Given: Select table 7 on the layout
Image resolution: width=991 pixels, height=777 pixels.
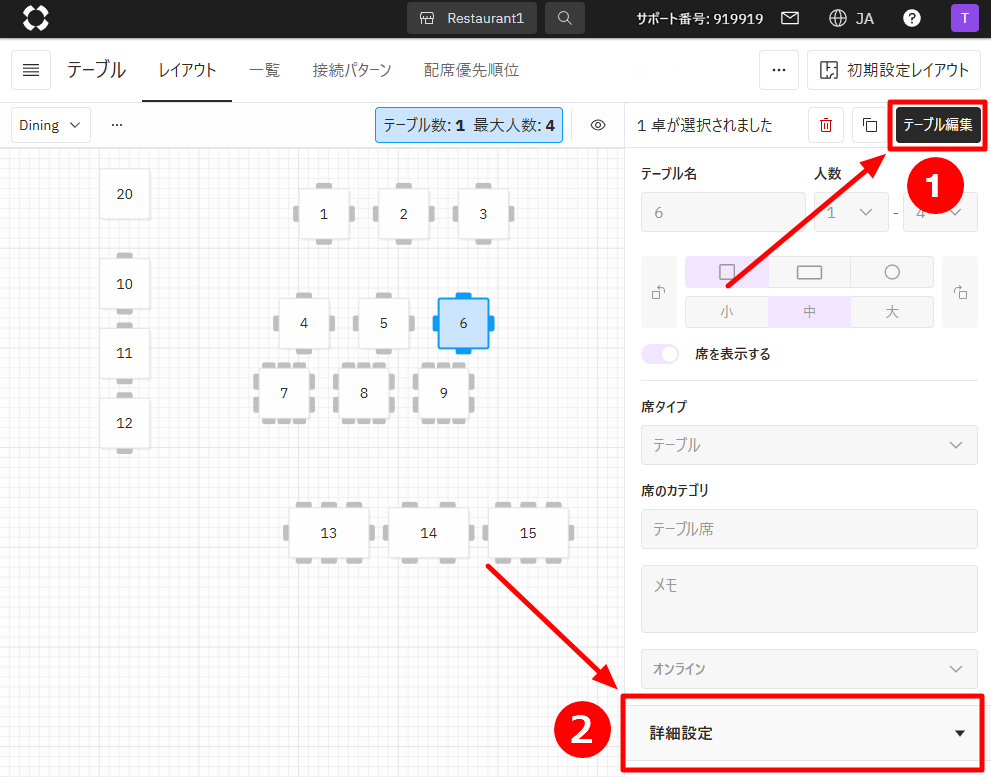Looking at the screenshot, I should point(284,393).
